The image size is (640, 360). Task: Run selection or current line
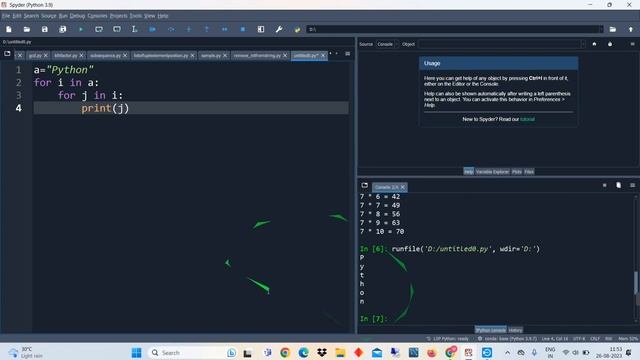[x=135, y=29]
